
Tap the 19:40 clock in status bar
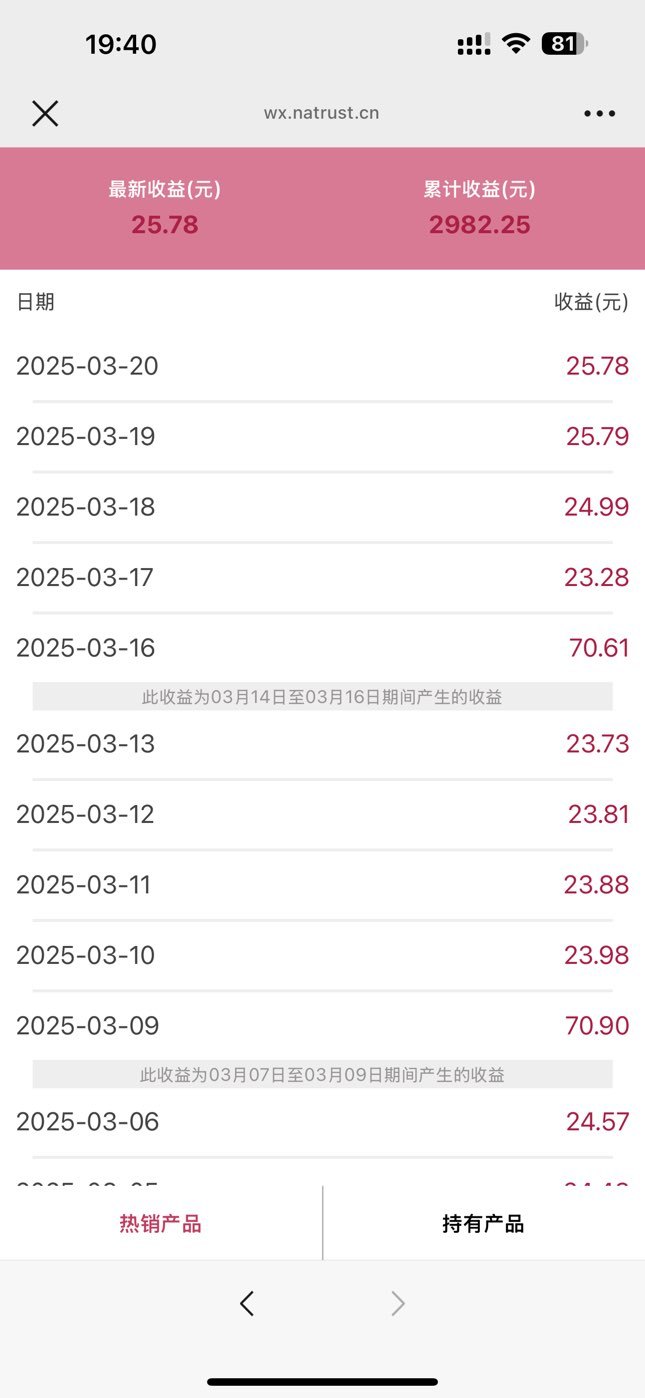pos(121,44)
